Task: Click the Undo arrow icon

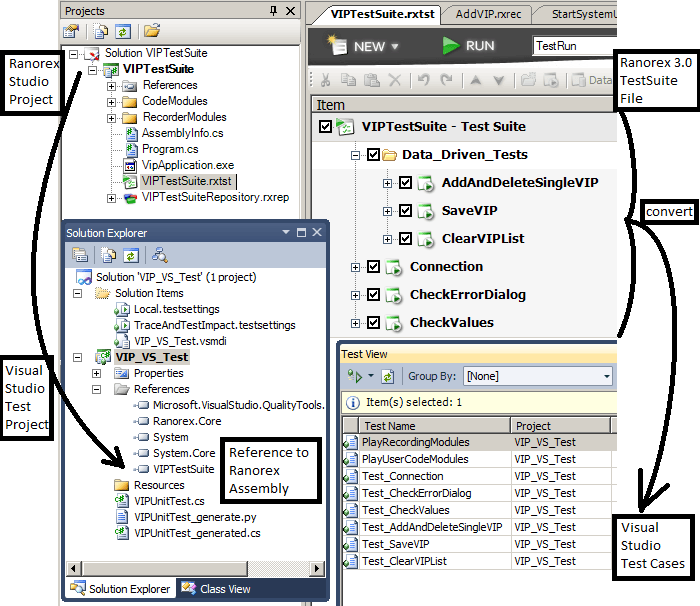Action: tap(423, 80)
